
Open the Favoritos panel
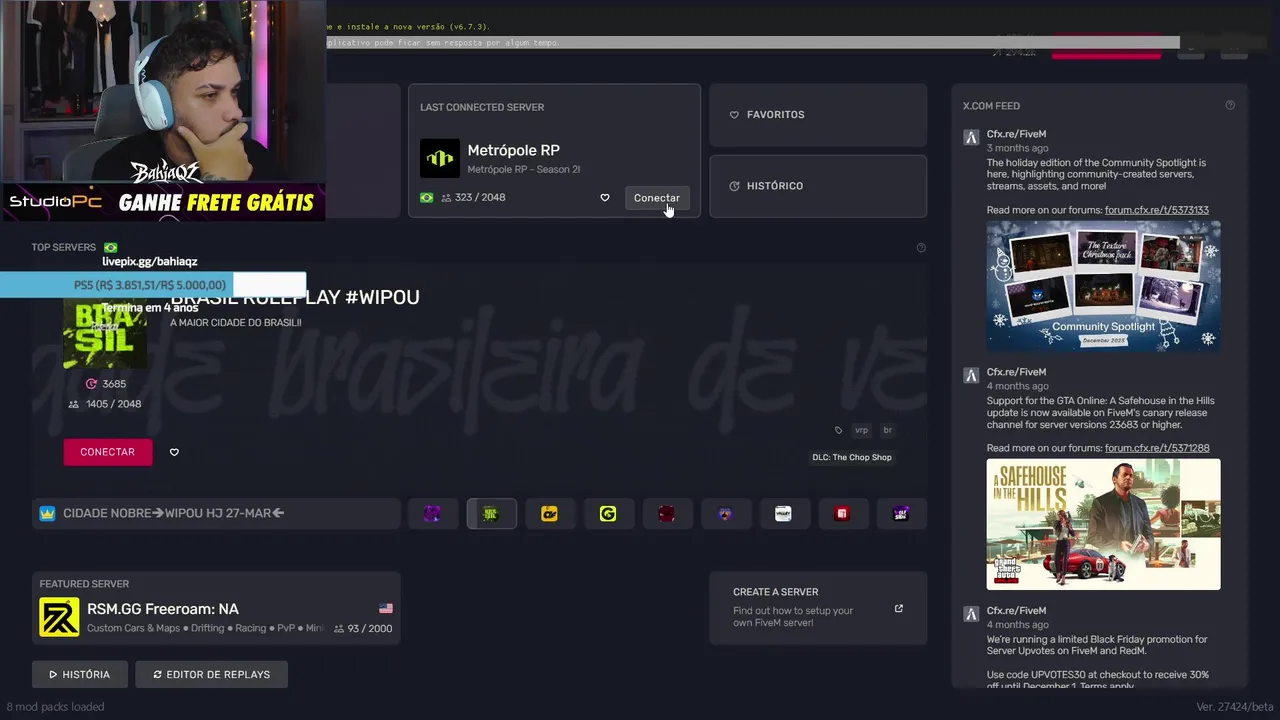pyautogui.click(x=818, y=115)
